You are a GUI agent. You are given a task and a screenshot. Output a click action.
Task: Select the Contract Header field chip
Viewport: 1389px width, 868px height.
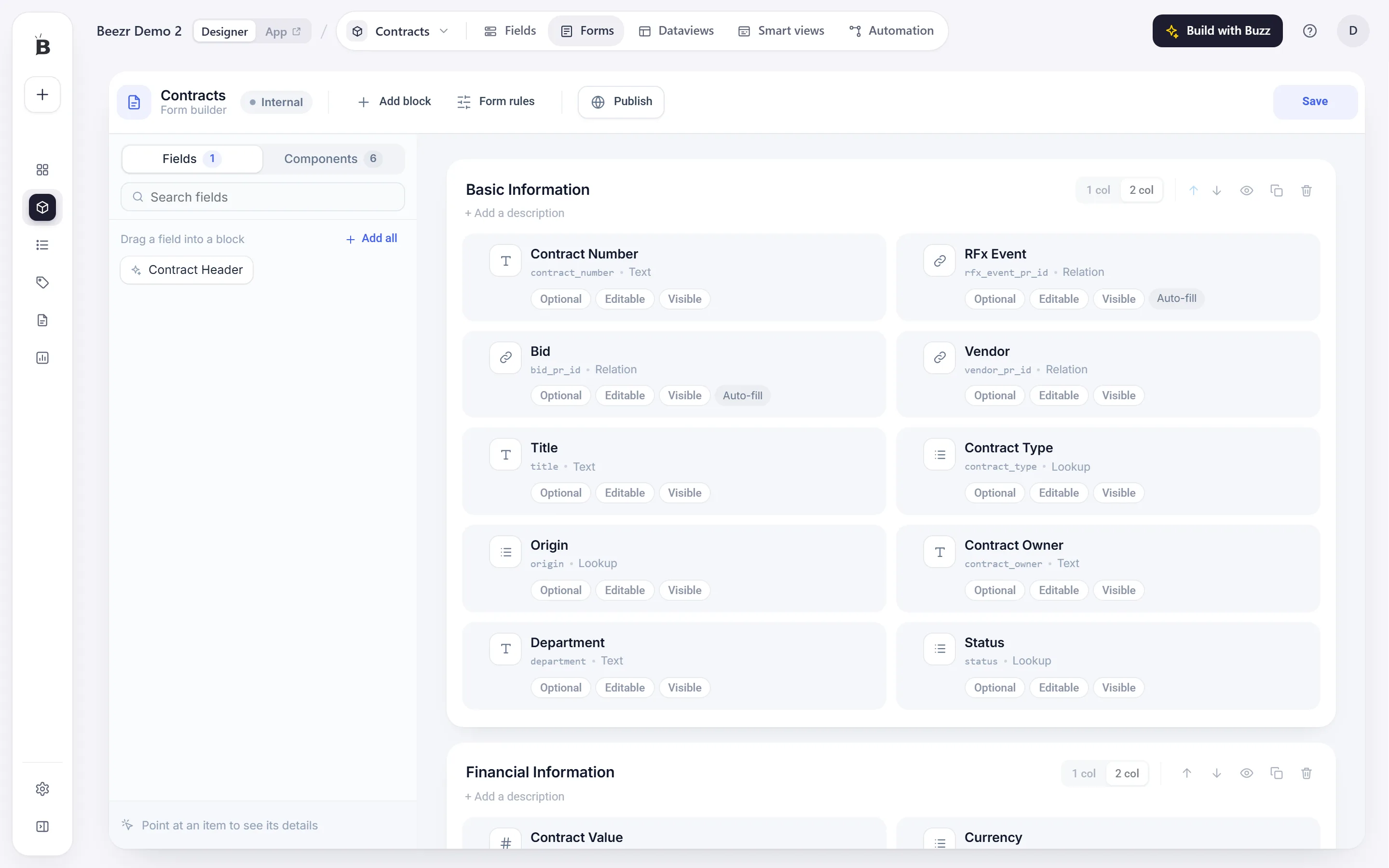tap(187, 270)
